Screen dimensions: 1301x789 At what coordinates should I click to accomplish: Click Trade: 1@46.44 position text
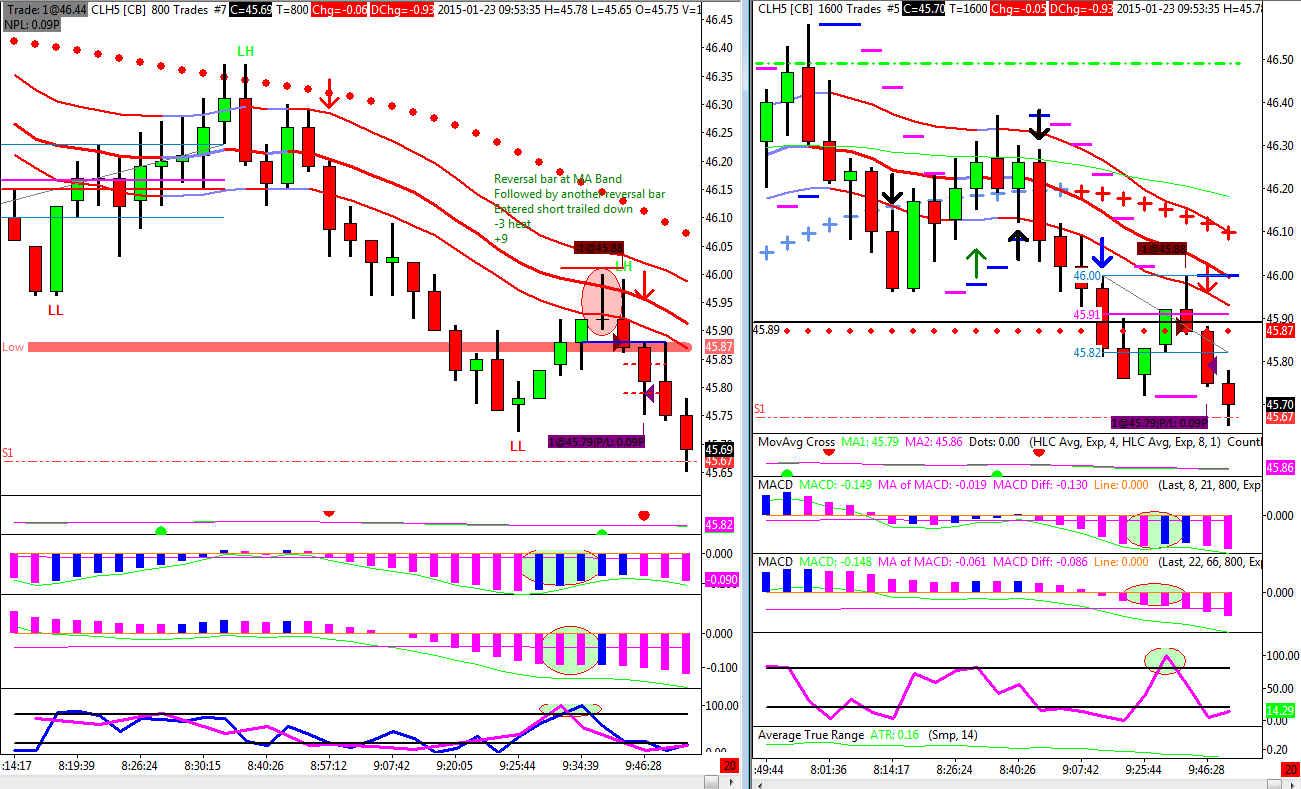click(x=45, y=8)
